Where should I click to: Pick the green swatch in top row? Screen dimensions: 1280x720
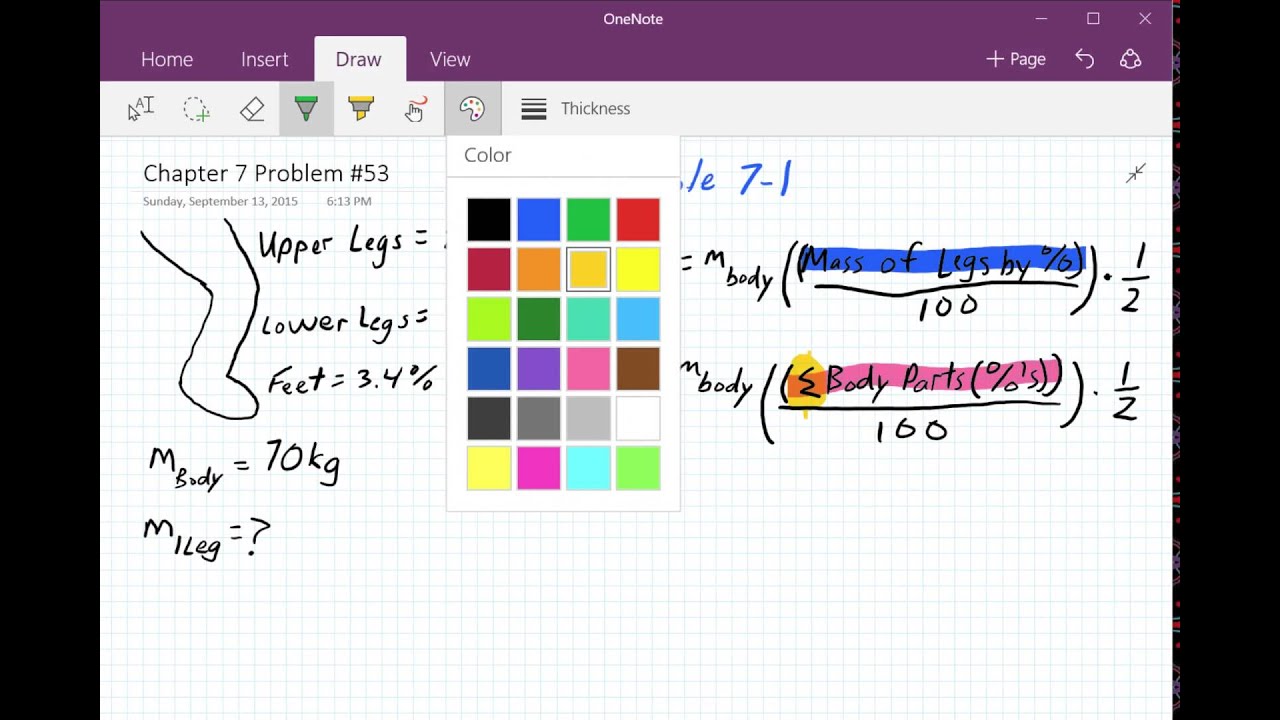(x=588, y=220)
